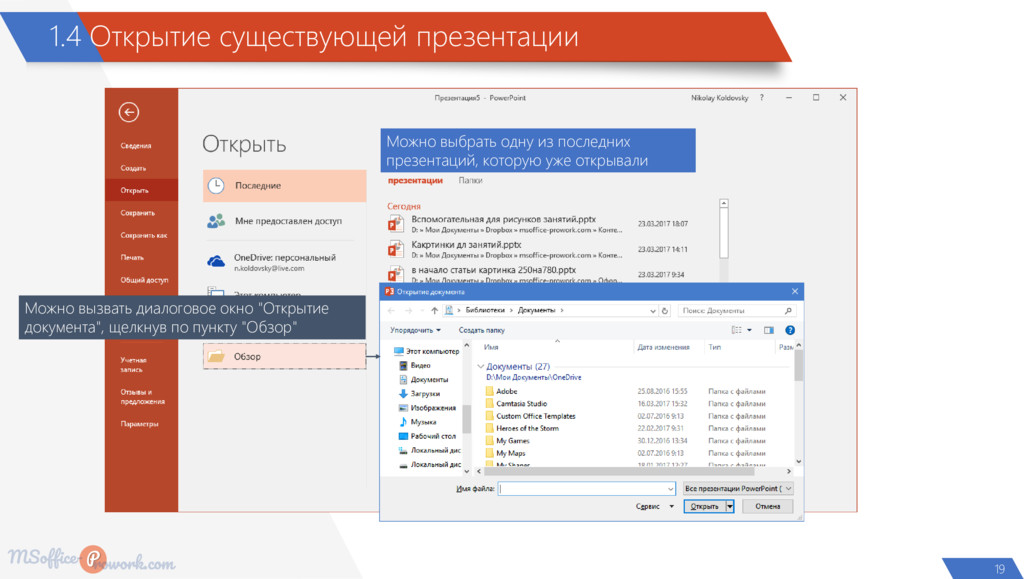Refresh the folder with the reload icon
Image resolution: width=1024 pixels, height=579 pixels.
tap(665, 311)
